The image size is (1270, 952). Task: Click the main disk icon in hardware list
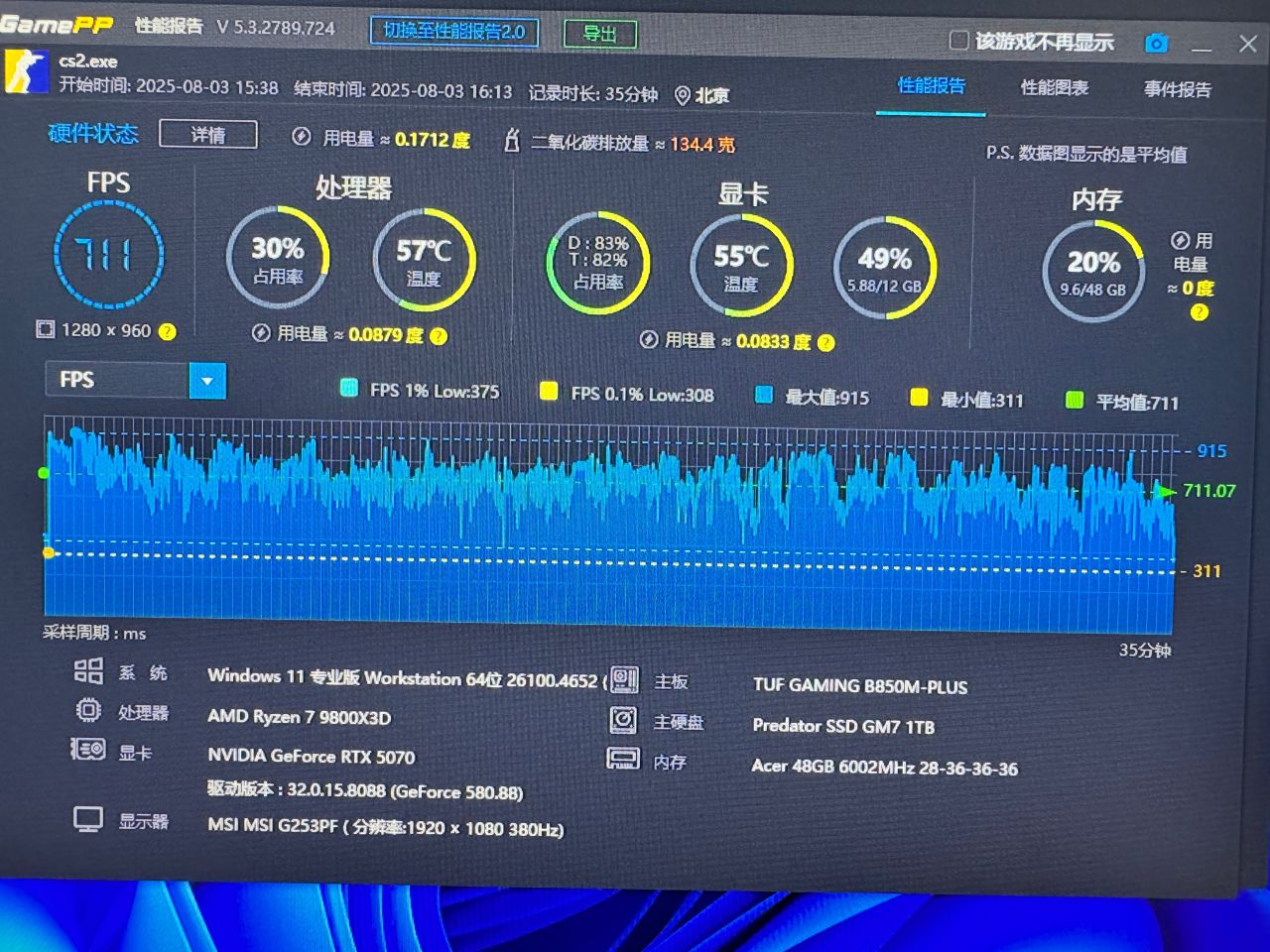623,720
